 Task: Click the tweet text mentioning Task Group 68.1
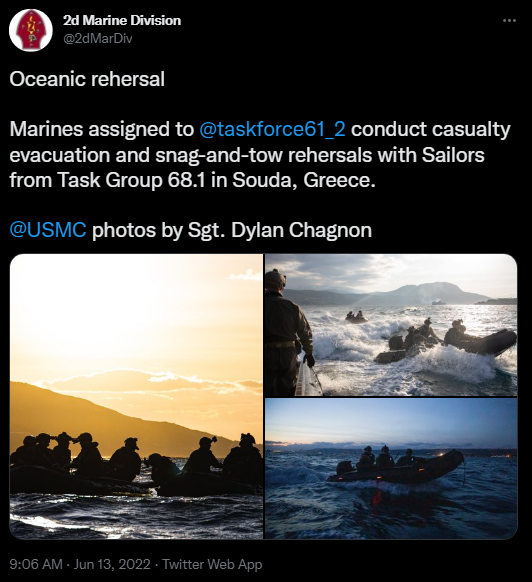(x=134, y=180)
